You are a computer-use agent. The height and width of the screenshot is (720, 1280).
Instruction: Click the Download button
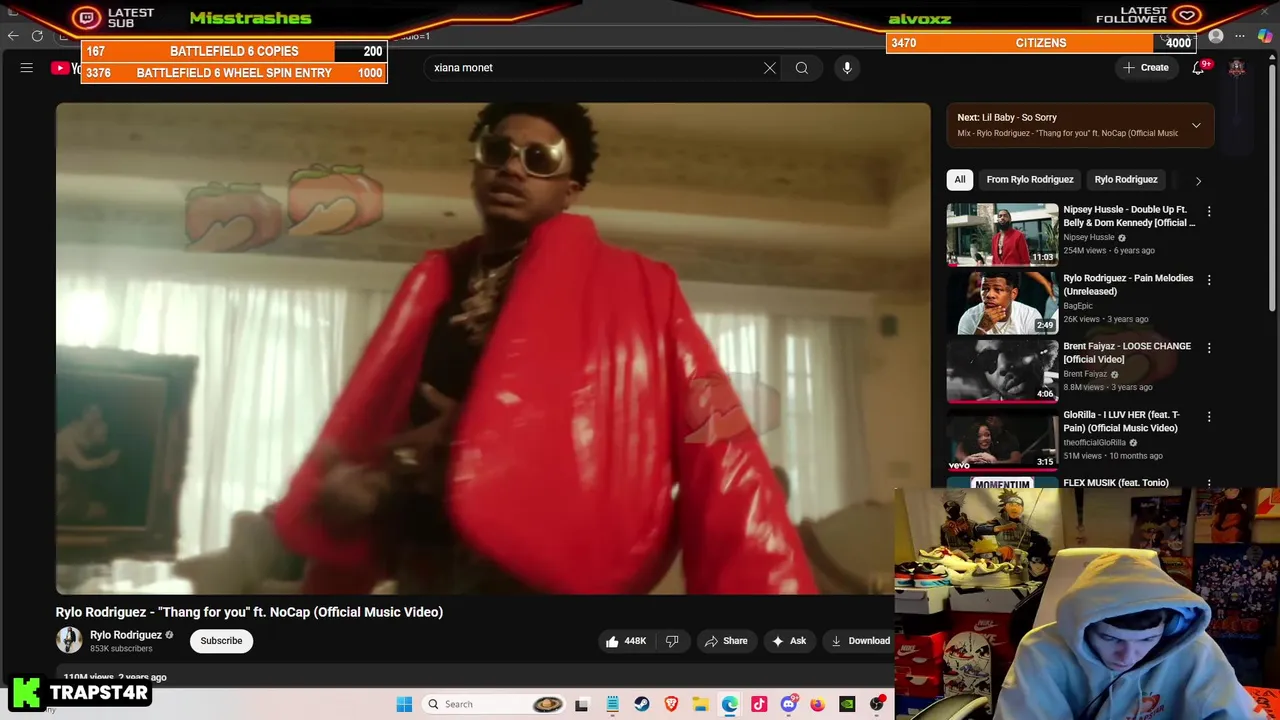(x=859, y=641)
